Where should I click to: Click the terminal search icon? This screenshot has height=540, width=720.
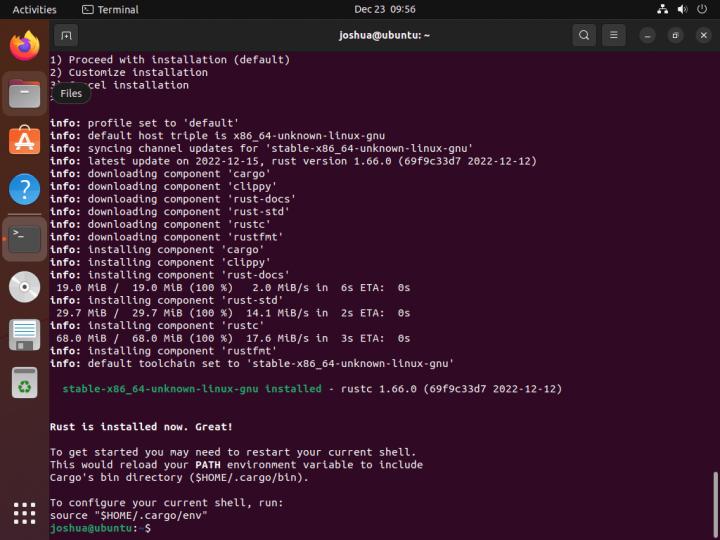(x=584, y=35)
